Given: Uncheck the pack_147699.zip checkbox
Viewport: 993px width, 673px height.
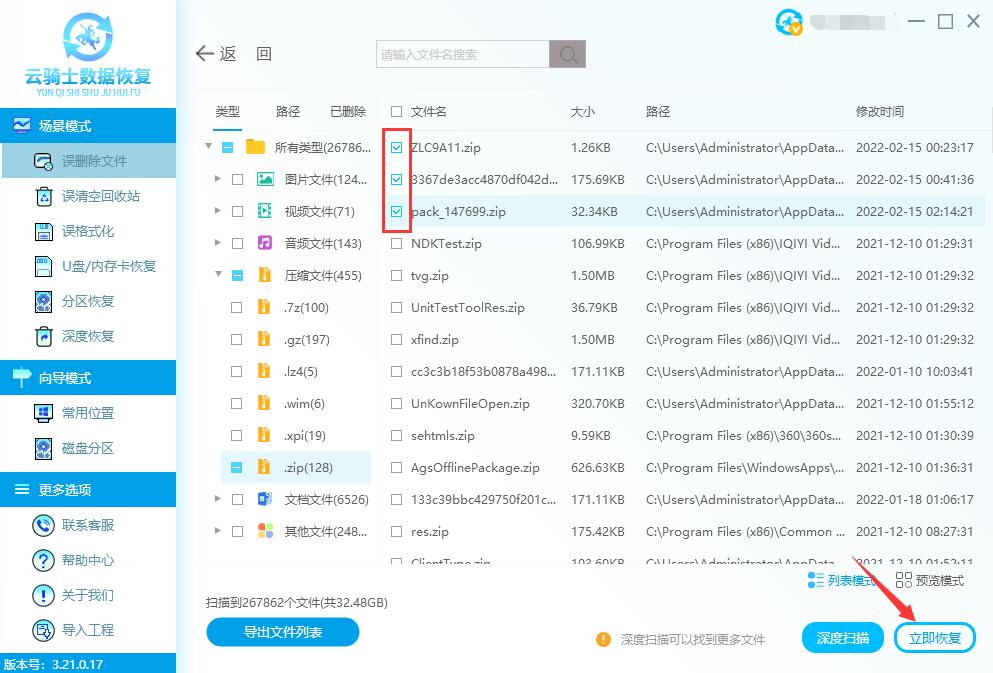Looking at the screenshot, I should pyautogui.click(x=396, y=211).
